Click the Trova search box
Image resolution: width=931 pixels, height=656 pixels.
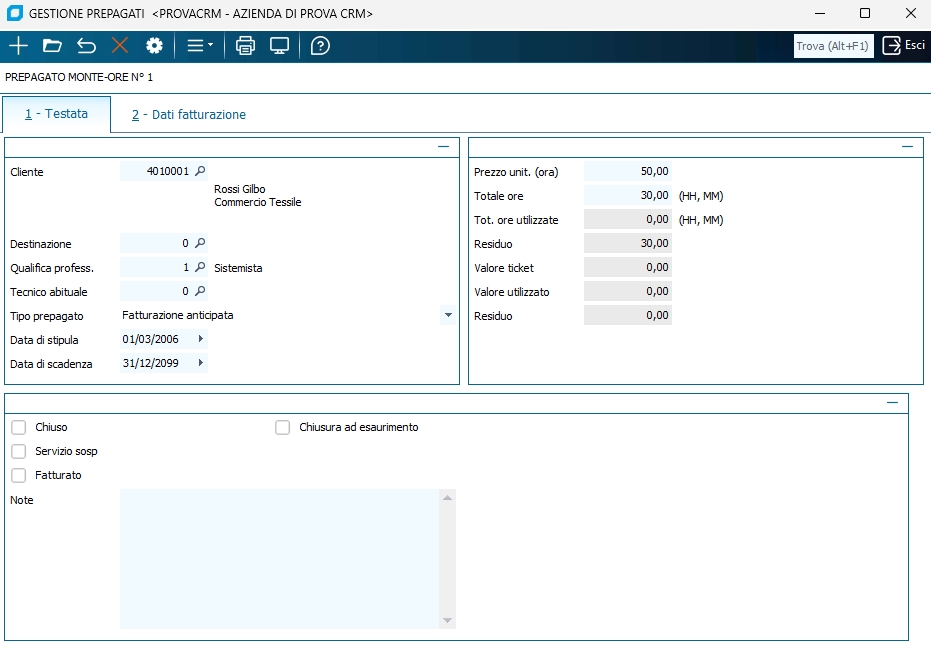833,46
